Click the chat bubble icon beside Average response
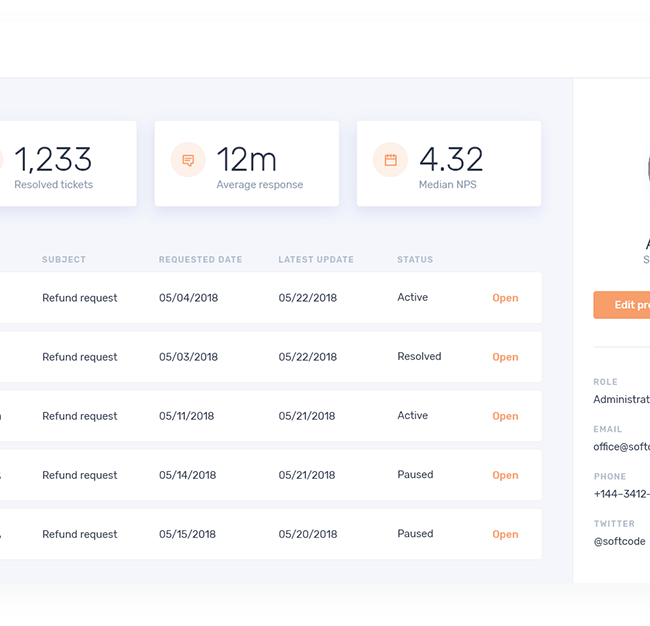 click(188, 160)
